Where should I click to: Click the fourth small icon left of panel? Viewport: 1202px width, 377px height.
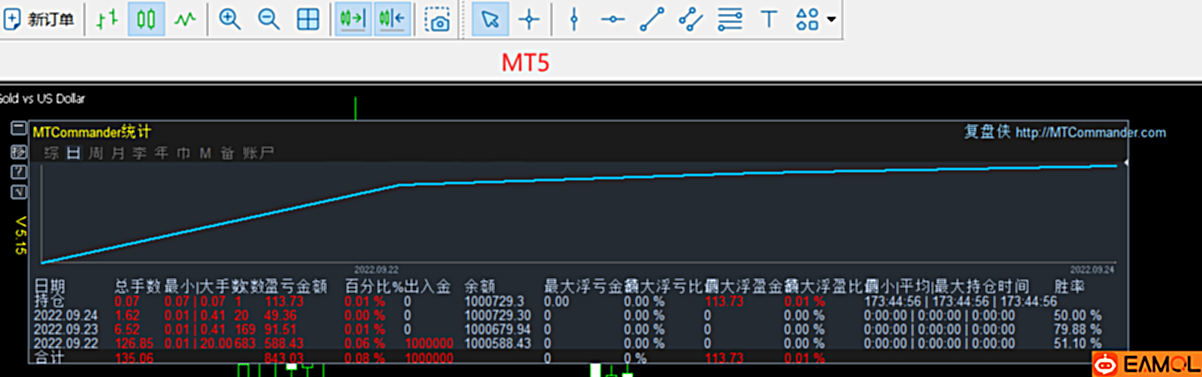pos(18,192)
